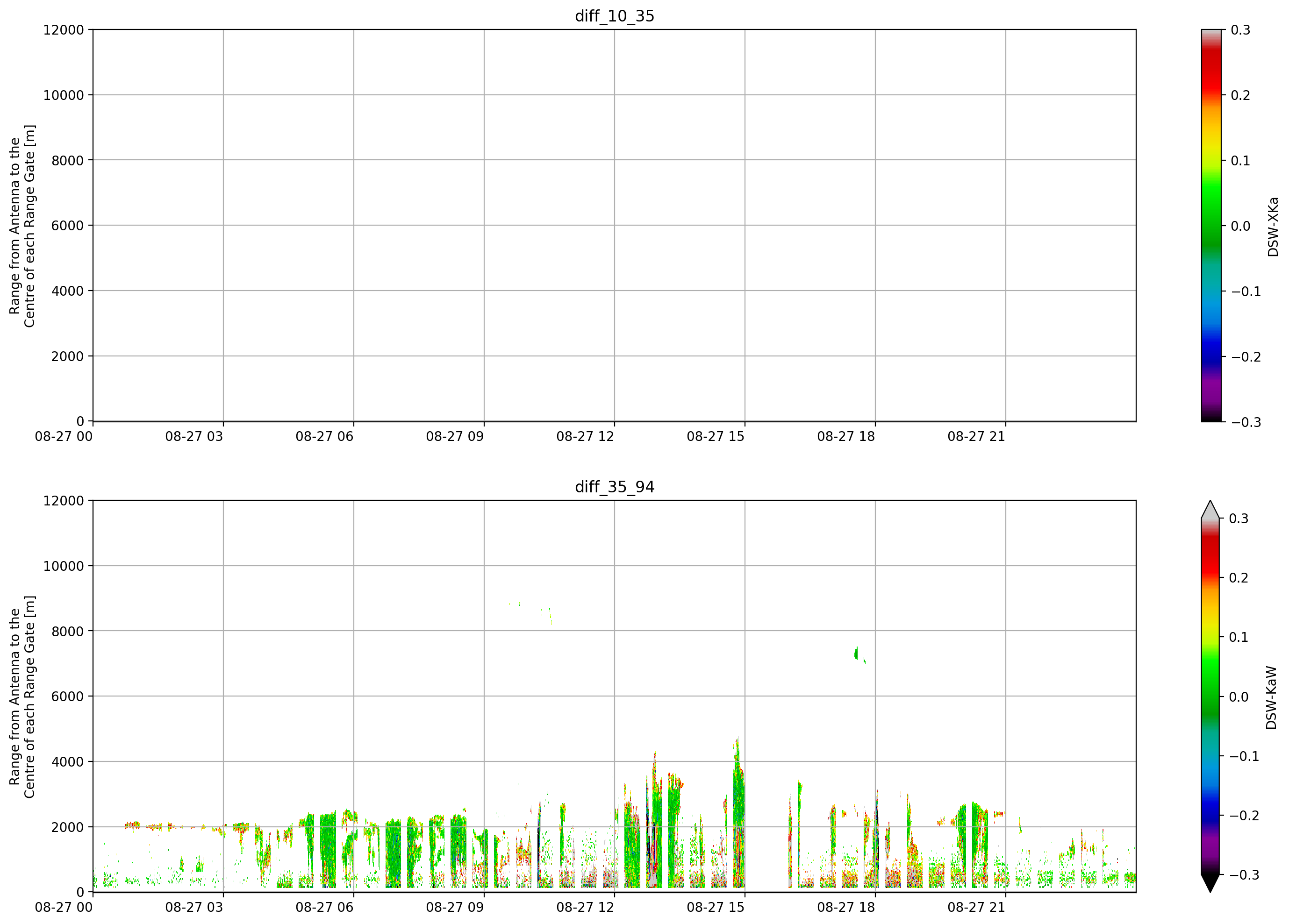
Task: Click the black lower extension arrow of DSW-KaW colorbar
Action: click(1210, 883)
